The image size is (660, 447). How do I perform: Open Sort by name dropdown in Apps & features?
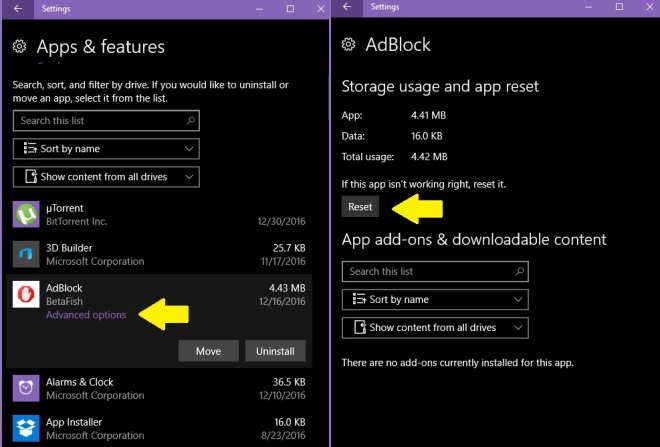(x=106, y=149)
